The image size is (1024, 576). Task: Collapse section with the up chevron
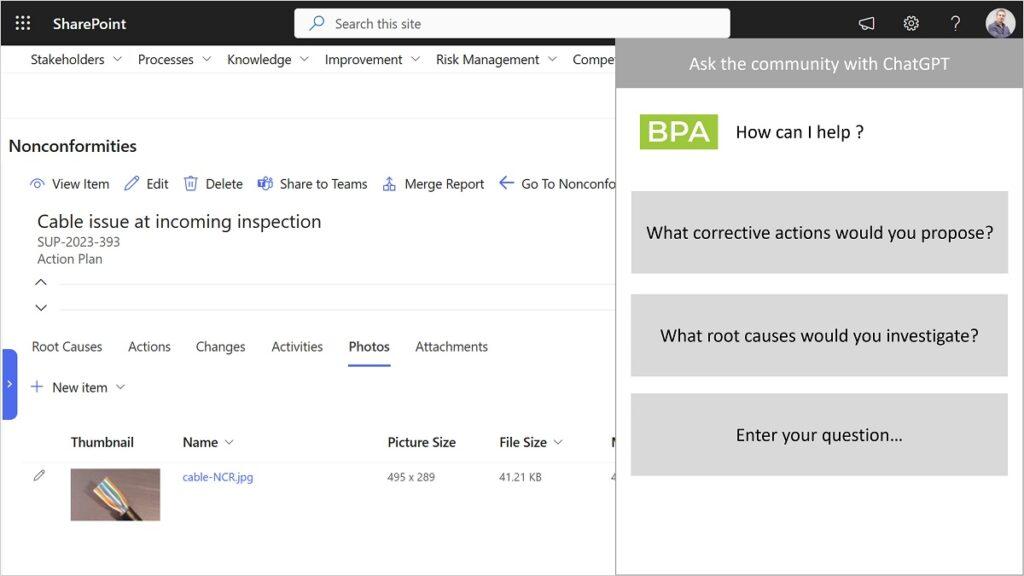point(41,282)
